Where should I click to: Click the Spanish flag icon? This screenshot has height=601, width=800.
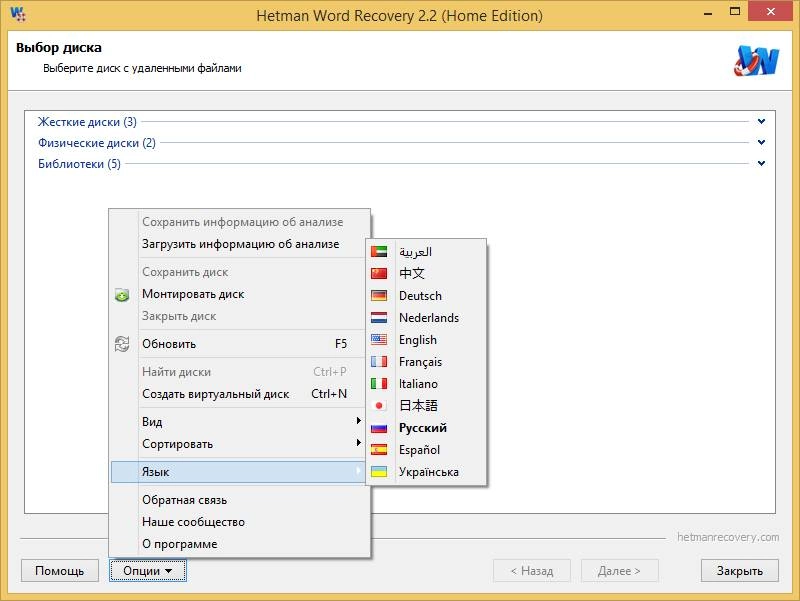(379, 449)
